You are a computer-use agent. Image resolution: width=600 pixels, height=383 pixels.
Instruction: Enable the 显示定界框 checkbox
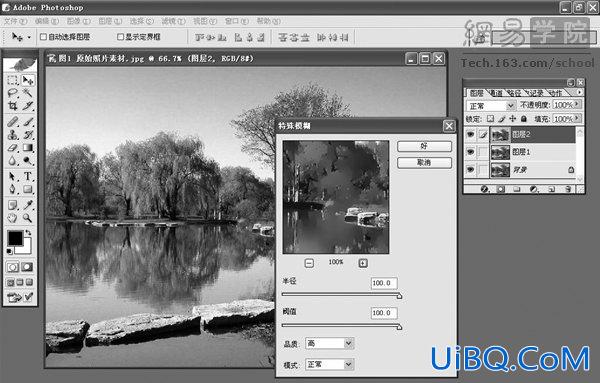point(120,37)
